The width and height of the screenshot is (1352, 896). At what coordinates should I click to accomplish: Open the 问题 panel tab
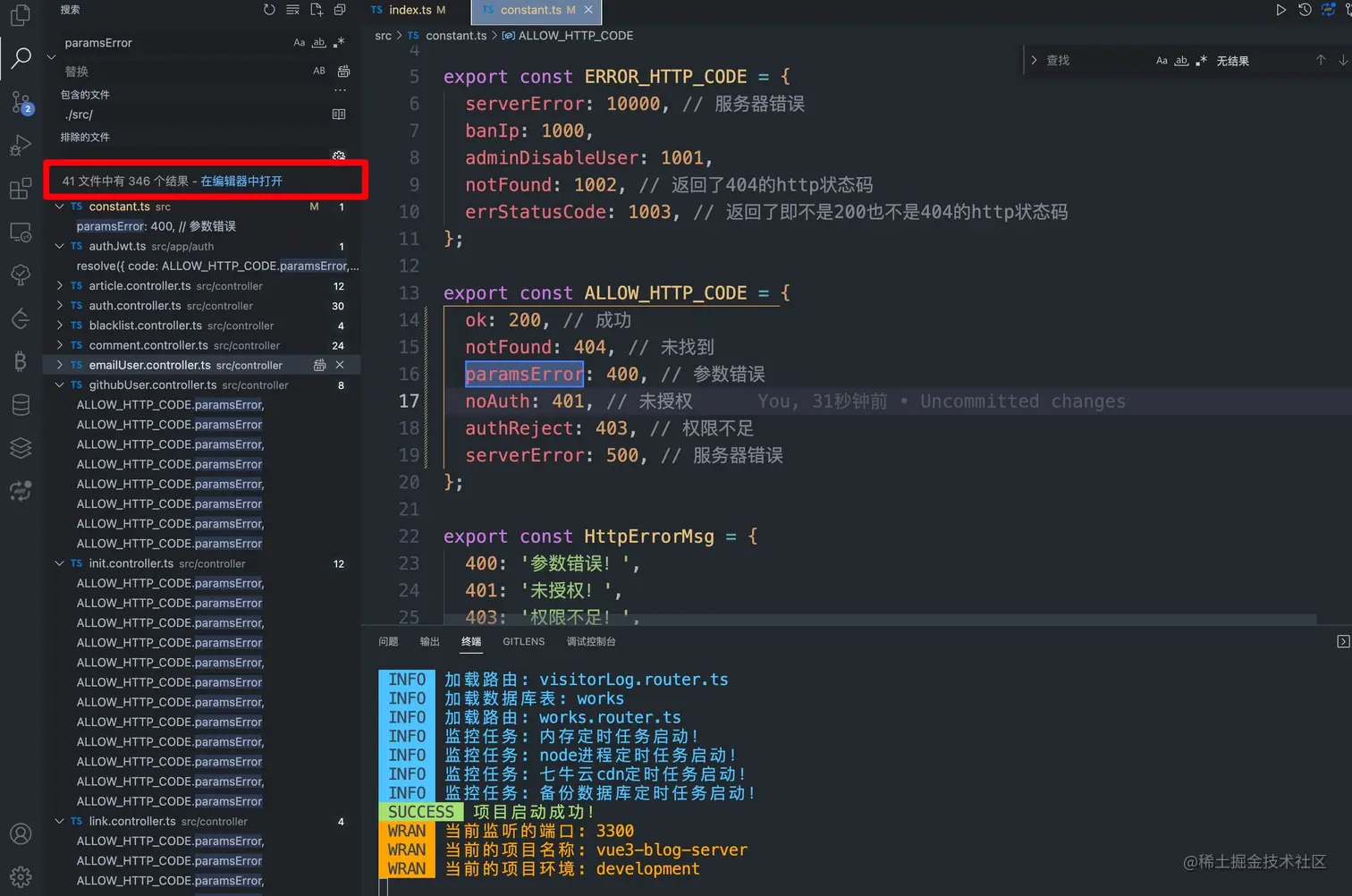tap(388, 641)
